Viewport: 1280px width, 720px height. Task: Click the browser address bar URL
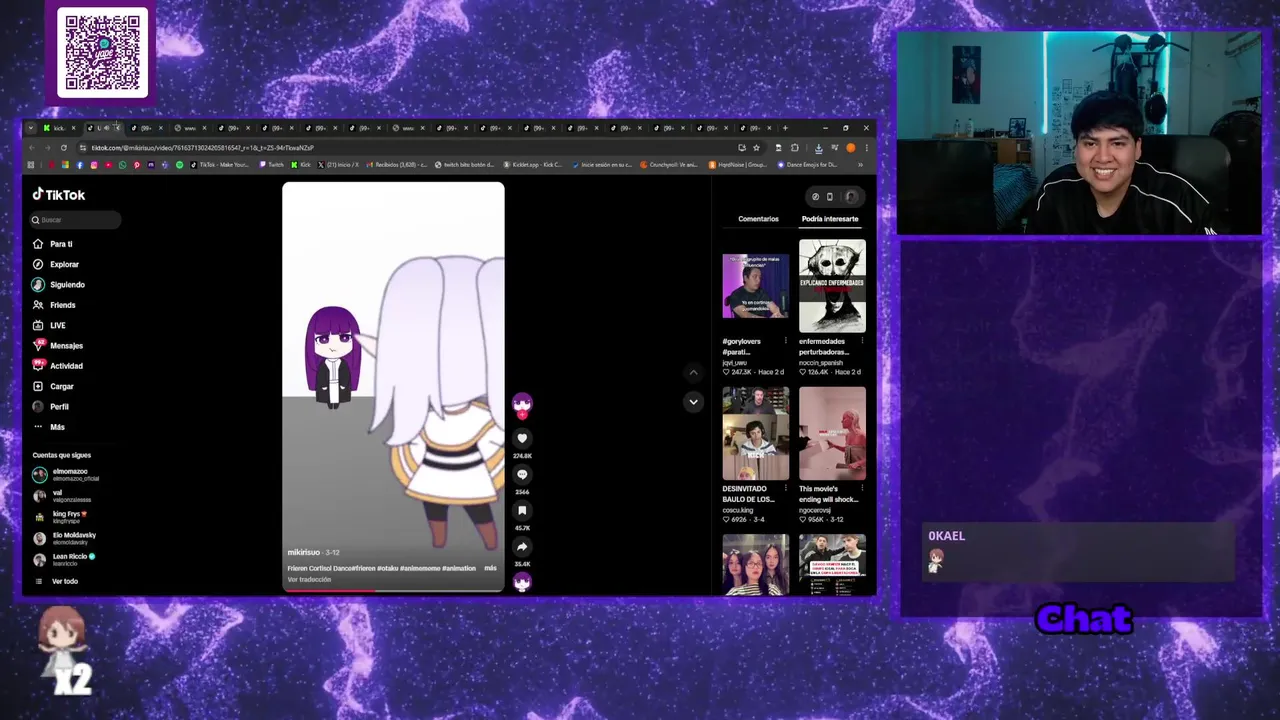[x=202, y=148]
